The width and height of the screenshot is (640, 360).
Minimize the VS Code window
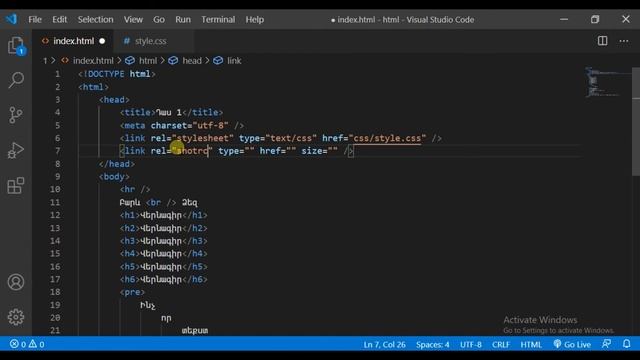564,19
